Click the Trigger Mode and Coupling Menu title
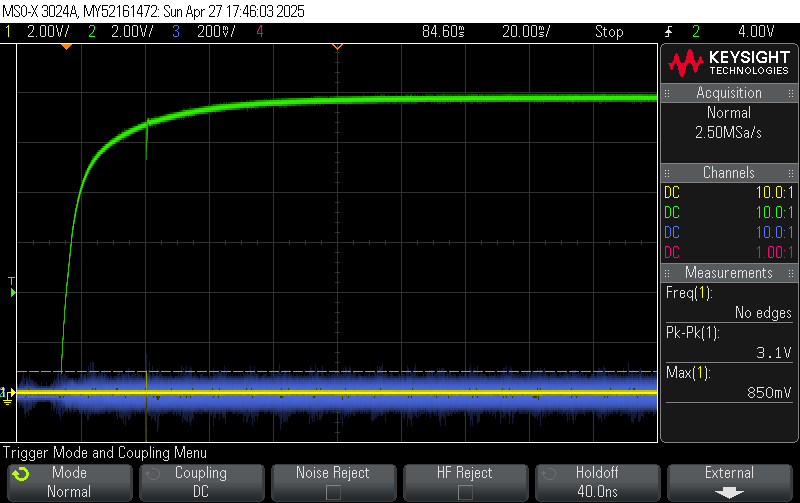This screenshot has height=503, width=800. [105, 452]
